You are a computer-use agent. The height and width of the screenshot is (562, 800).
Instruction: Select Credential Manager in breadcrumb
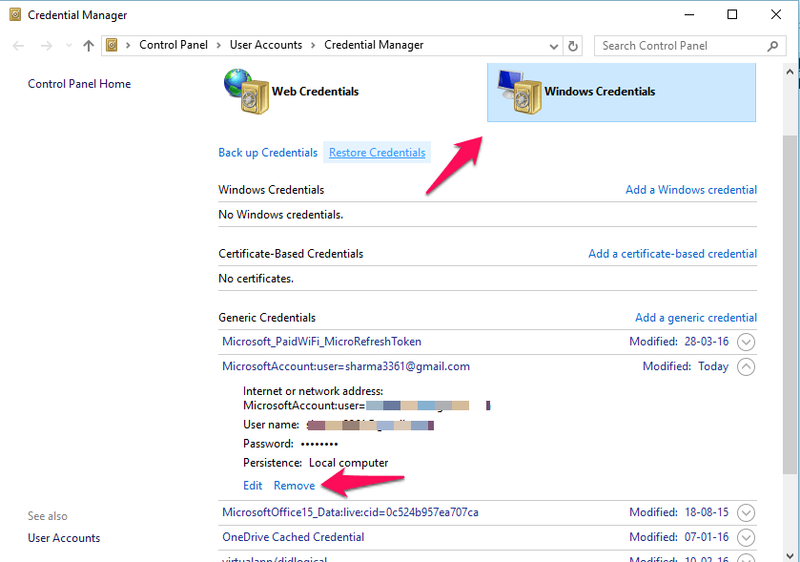[374, 45]
